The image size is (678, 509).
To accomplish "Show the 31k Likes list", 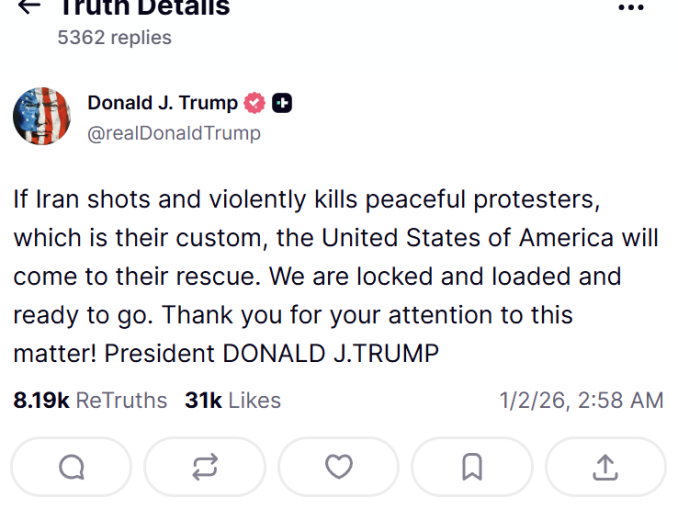I will coord(232,401).
